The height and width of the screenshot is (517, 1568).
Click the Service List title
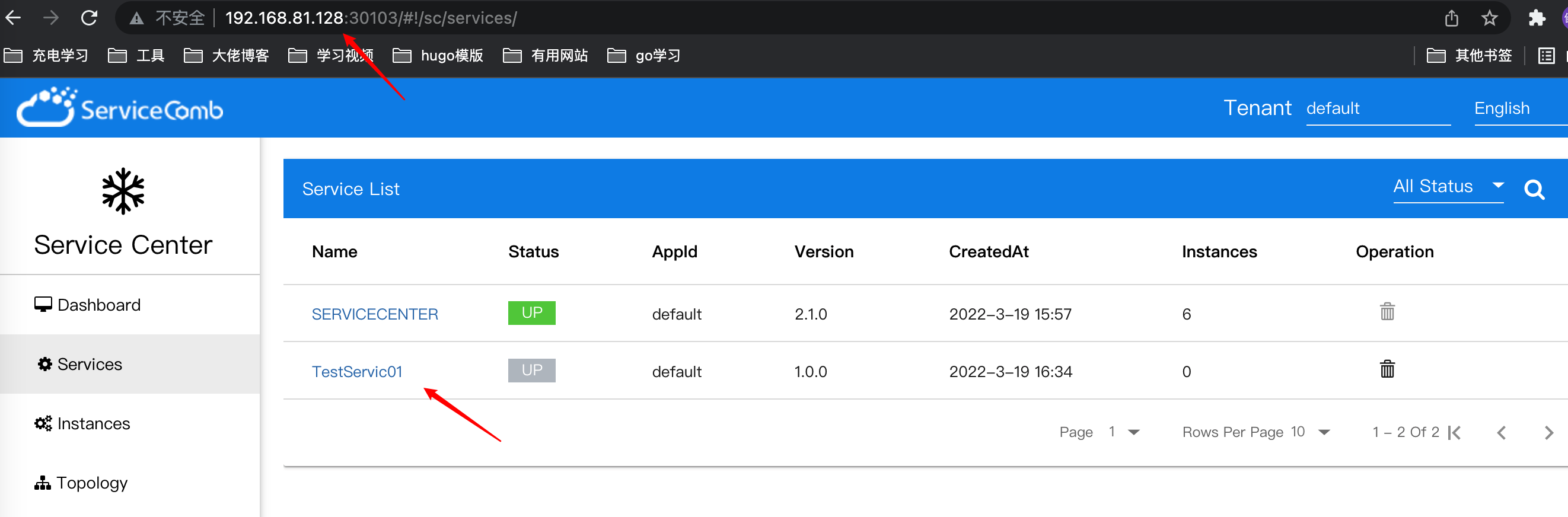pos(350,189)
